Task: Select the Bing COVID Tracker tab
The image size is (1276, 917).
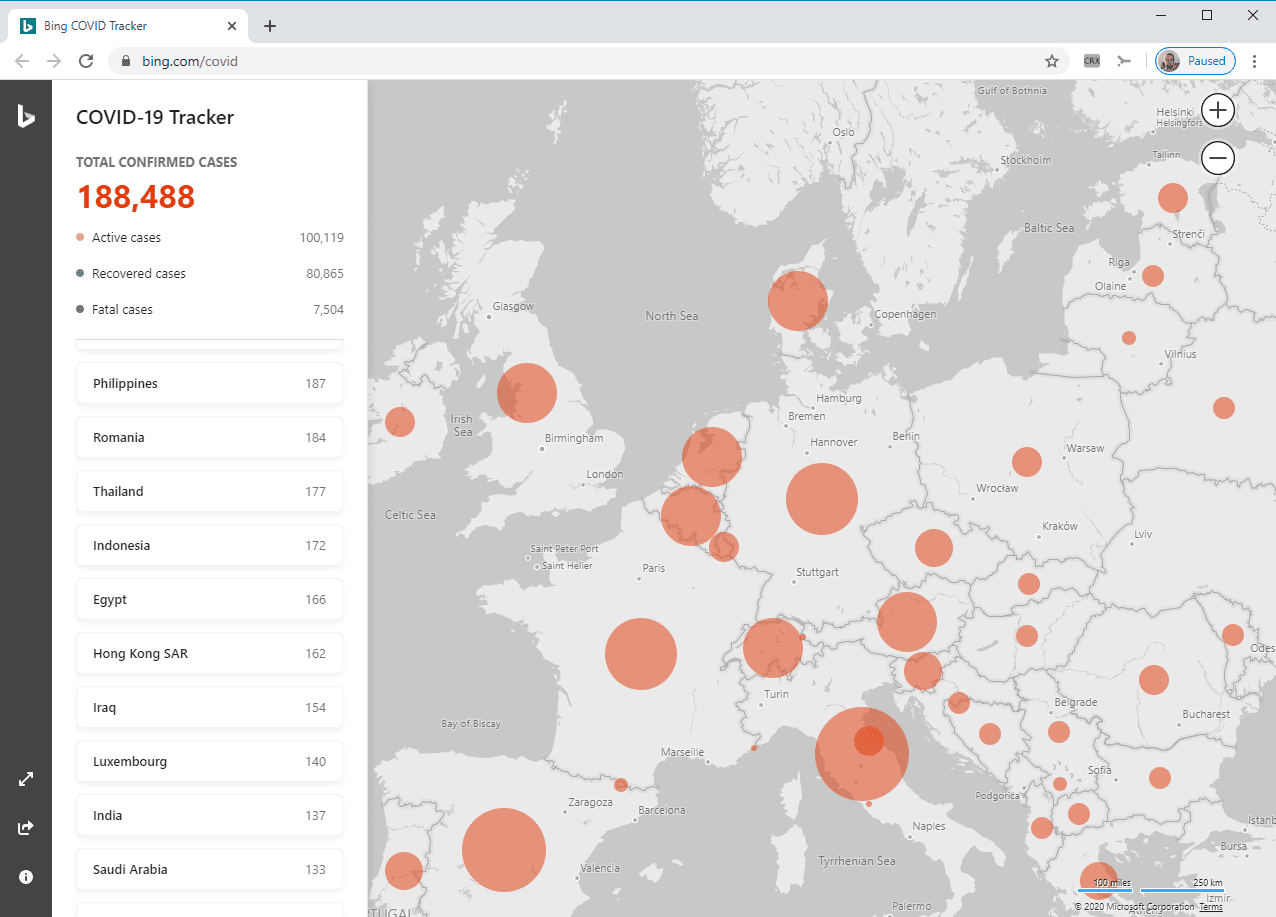Action: tap(128, 26)
